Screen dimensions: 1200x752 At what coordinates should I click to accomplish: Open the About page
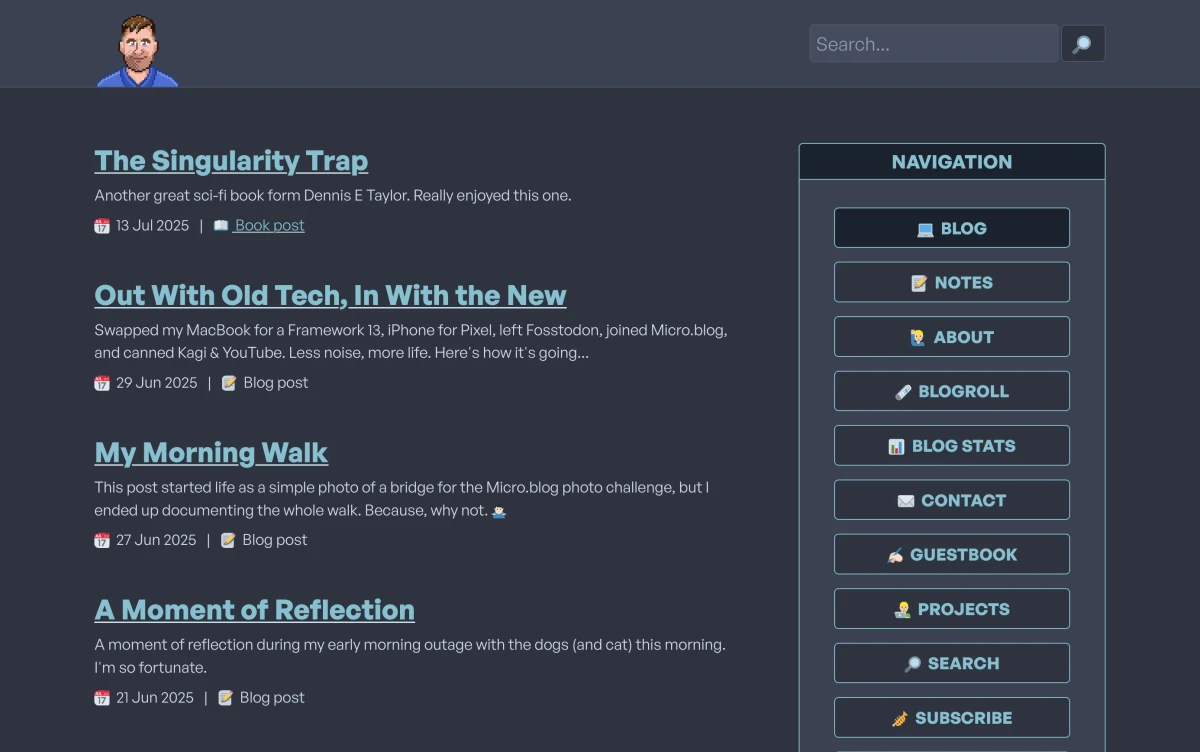pos(951,337)
